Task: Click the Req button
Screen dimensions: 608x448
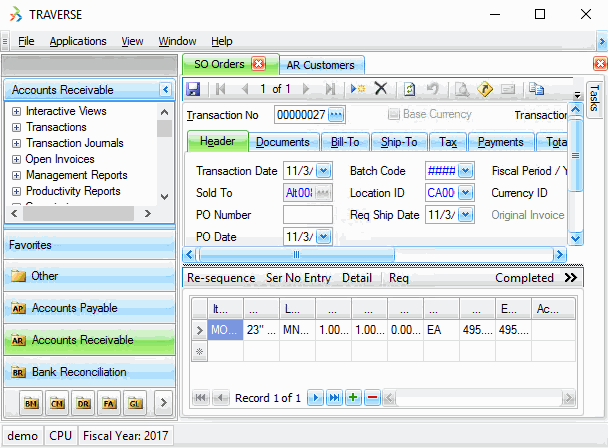Action: (399, 278)
